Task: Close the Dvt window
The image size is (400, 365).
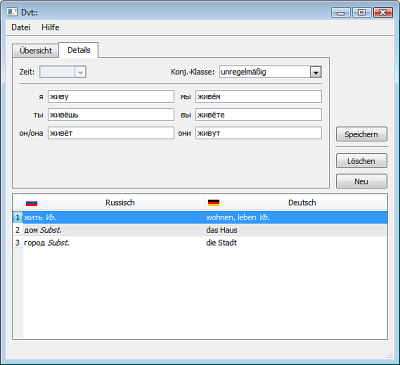Action: (x=383, y=13)
